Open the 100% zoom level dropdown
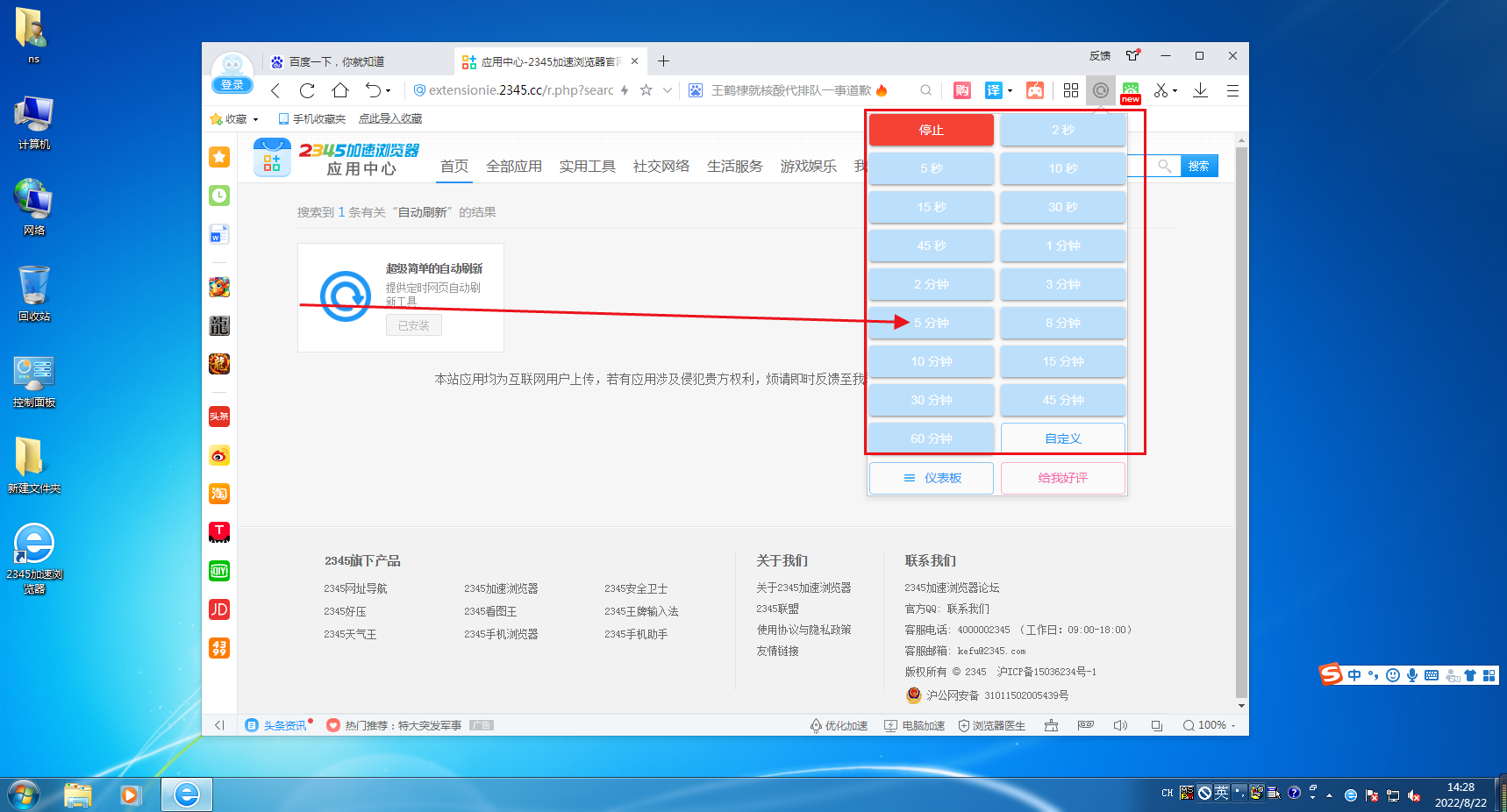1507x812 pixels. click(x=1209, y=725)
